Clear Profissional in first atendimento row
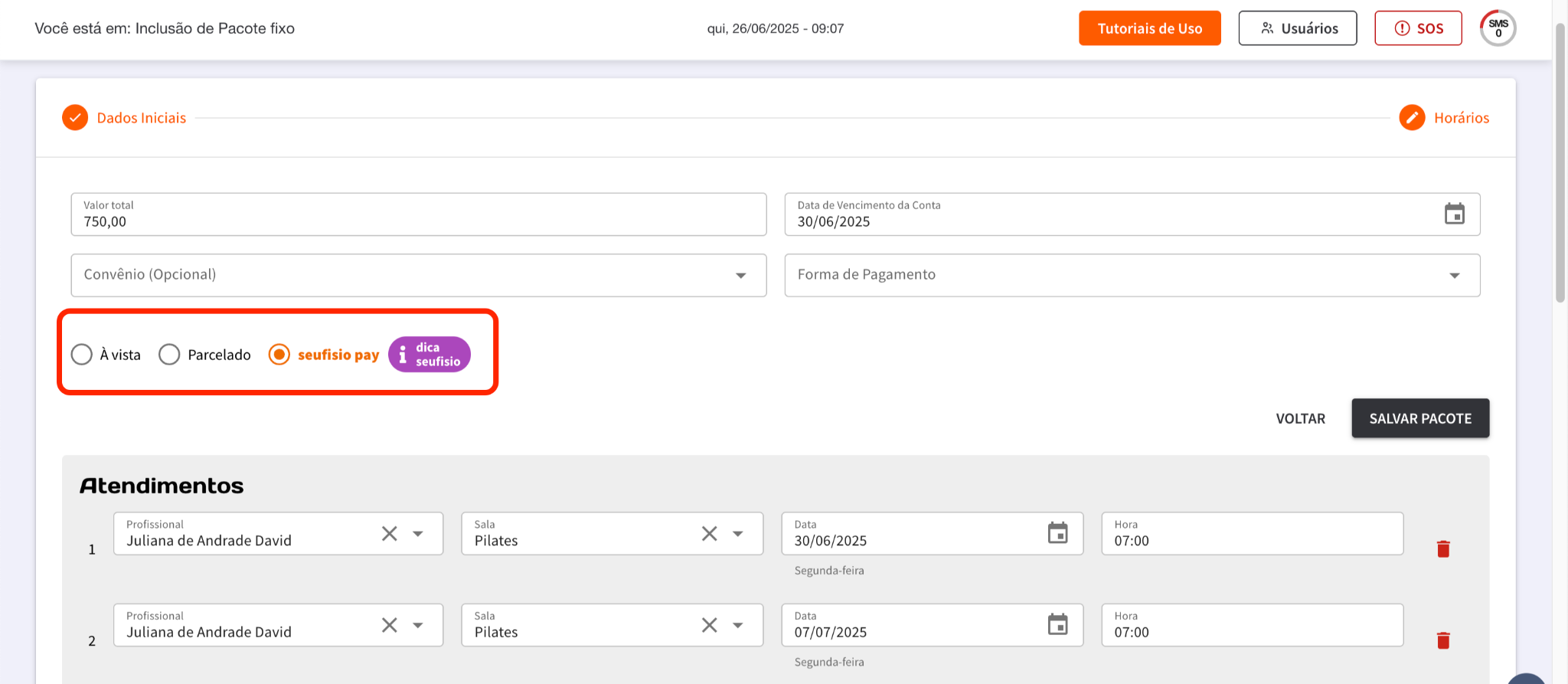 click(390, 534)
